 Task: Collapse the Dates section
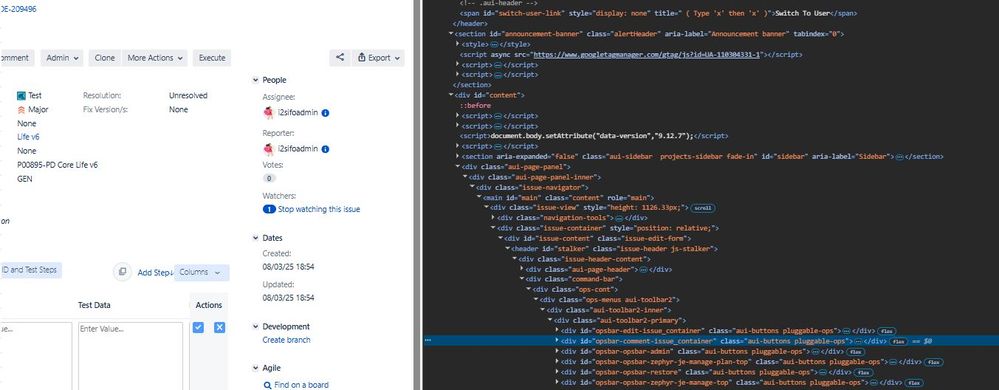click(x=255, y=238)
